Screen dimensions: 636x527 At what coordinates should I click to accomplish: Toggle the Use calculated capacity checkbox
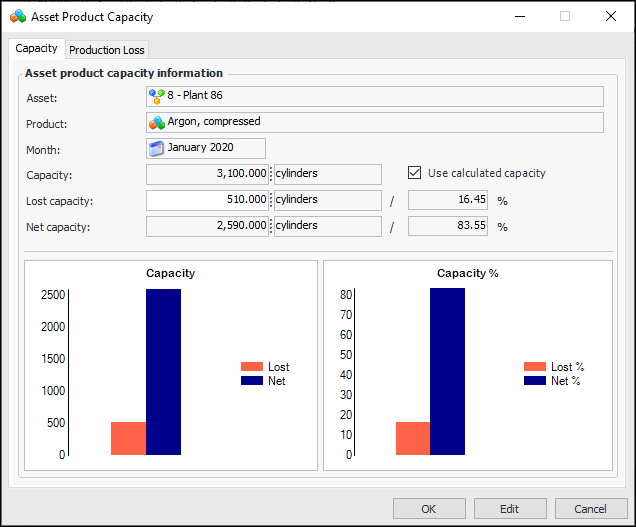(x=415, y=173)
